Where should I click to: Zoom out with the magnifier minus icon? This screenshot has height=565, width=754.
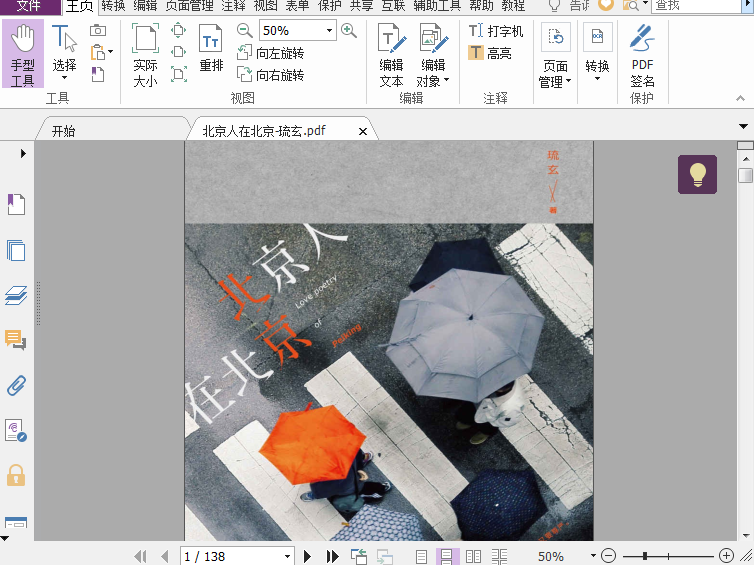(x=245, y=31)
